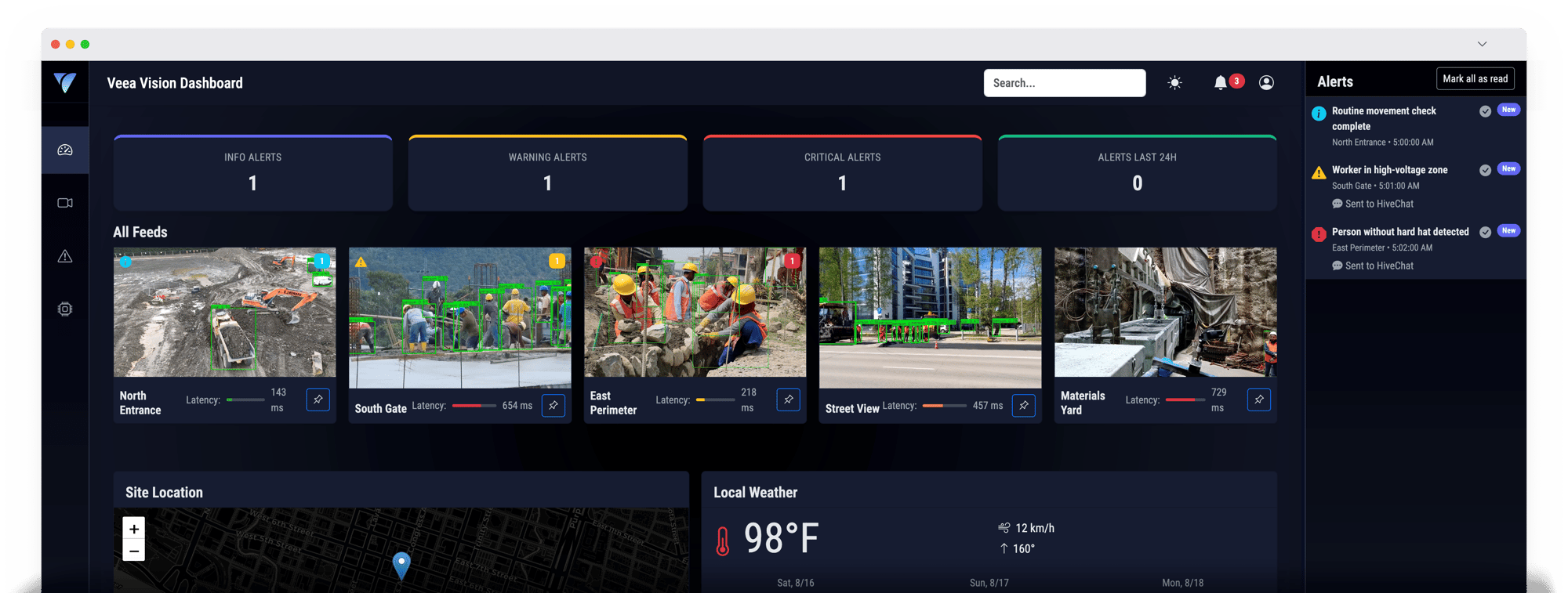Select the Critical Alerts card
Viewport: 1568px width, 593px height.
tap(842, 172)
